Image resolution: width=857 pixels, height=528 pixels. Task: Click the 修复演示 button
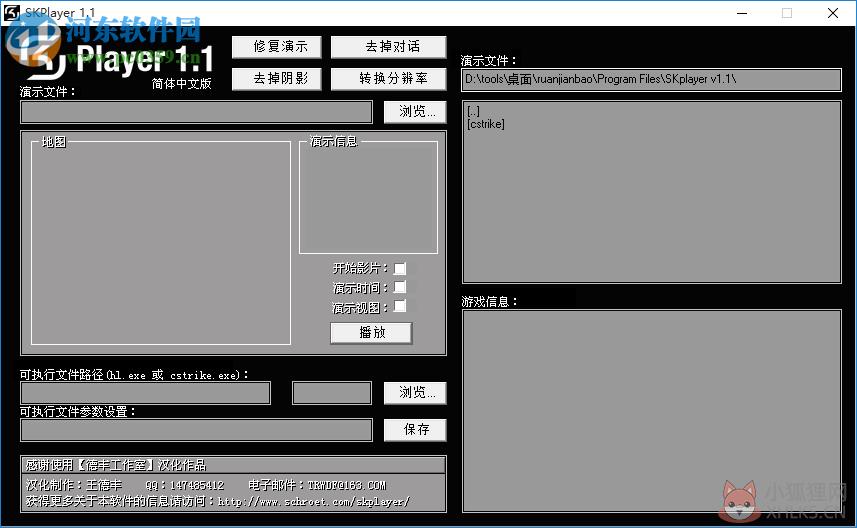277,47
